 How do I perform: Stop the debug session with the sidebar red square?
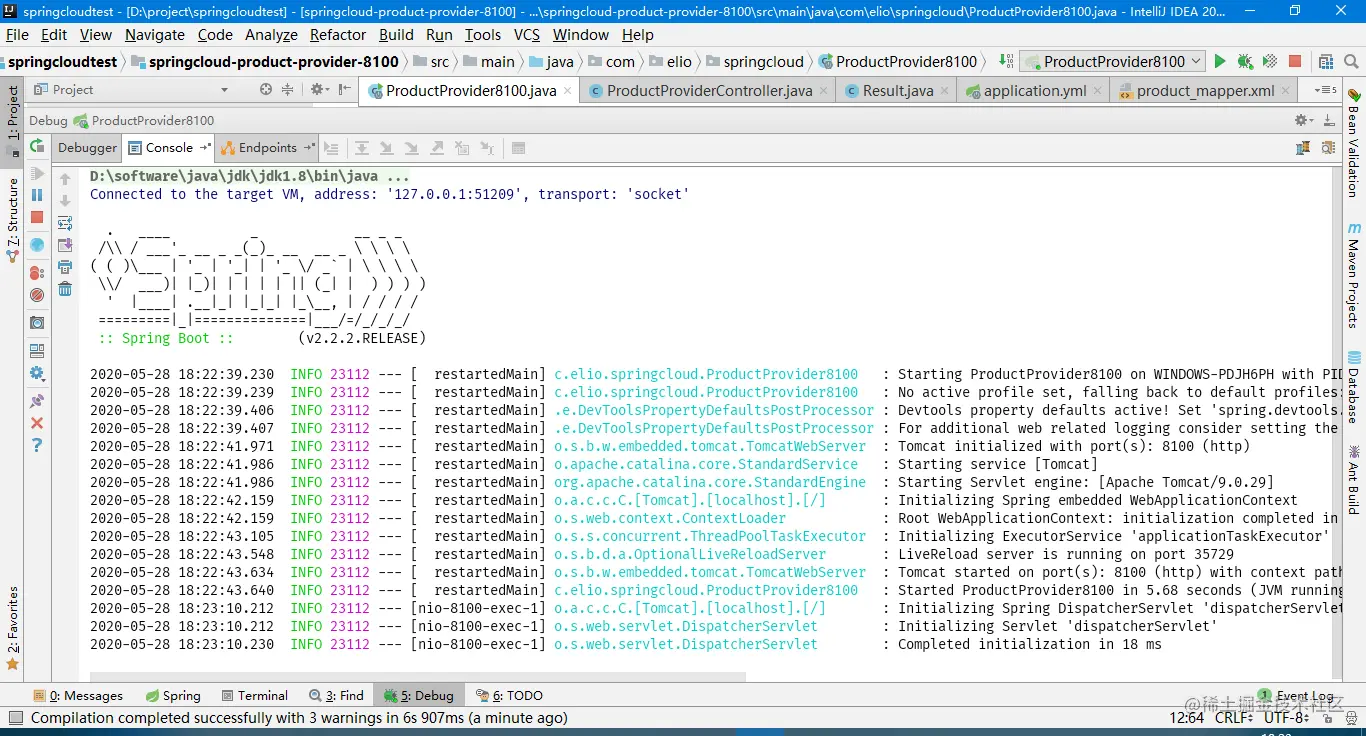[37, 218]
